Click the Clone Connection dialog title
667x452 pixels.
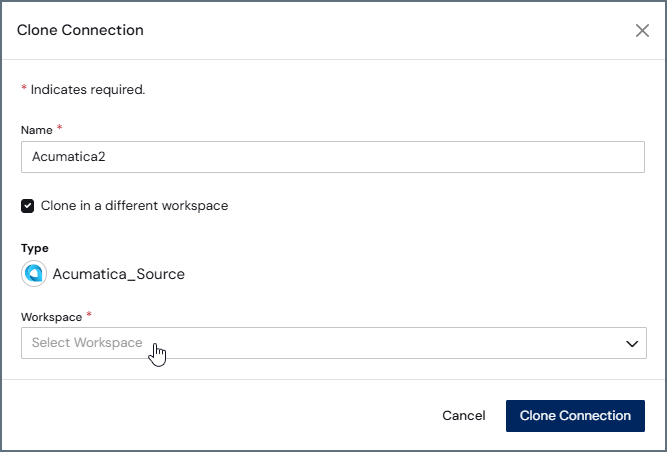(80, 30)
